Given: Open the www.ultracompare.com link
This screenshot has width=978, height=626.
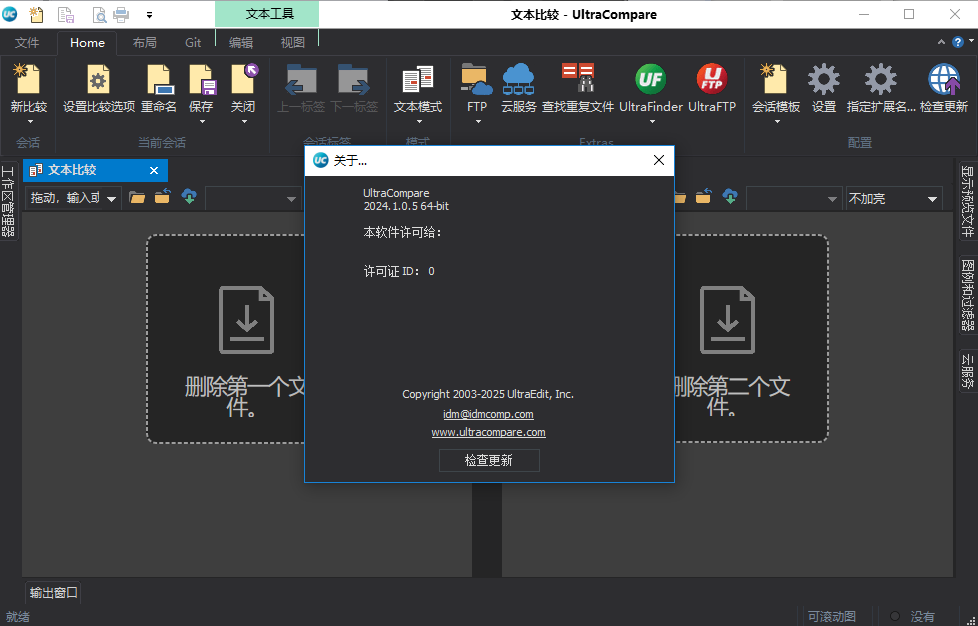Looking at the screenshot, I should [x=489, y=432].
